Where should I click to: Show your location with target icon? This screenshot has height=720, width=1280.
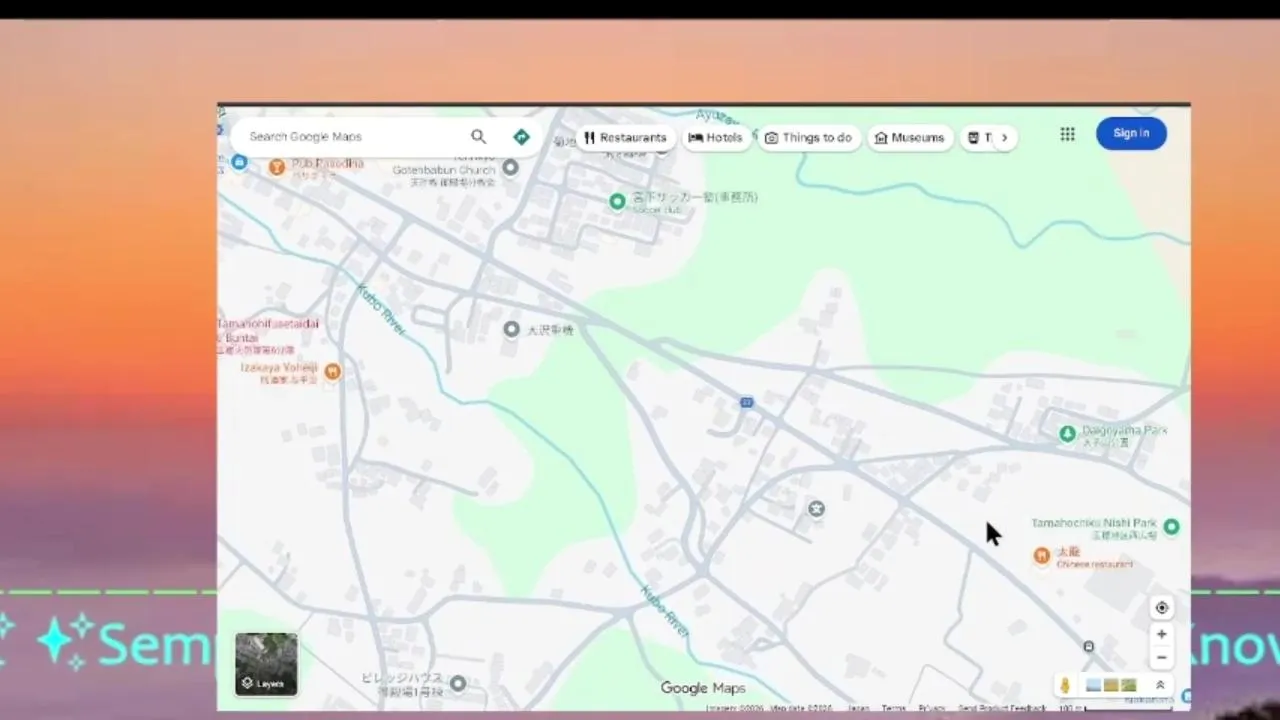pos(1161,608)
